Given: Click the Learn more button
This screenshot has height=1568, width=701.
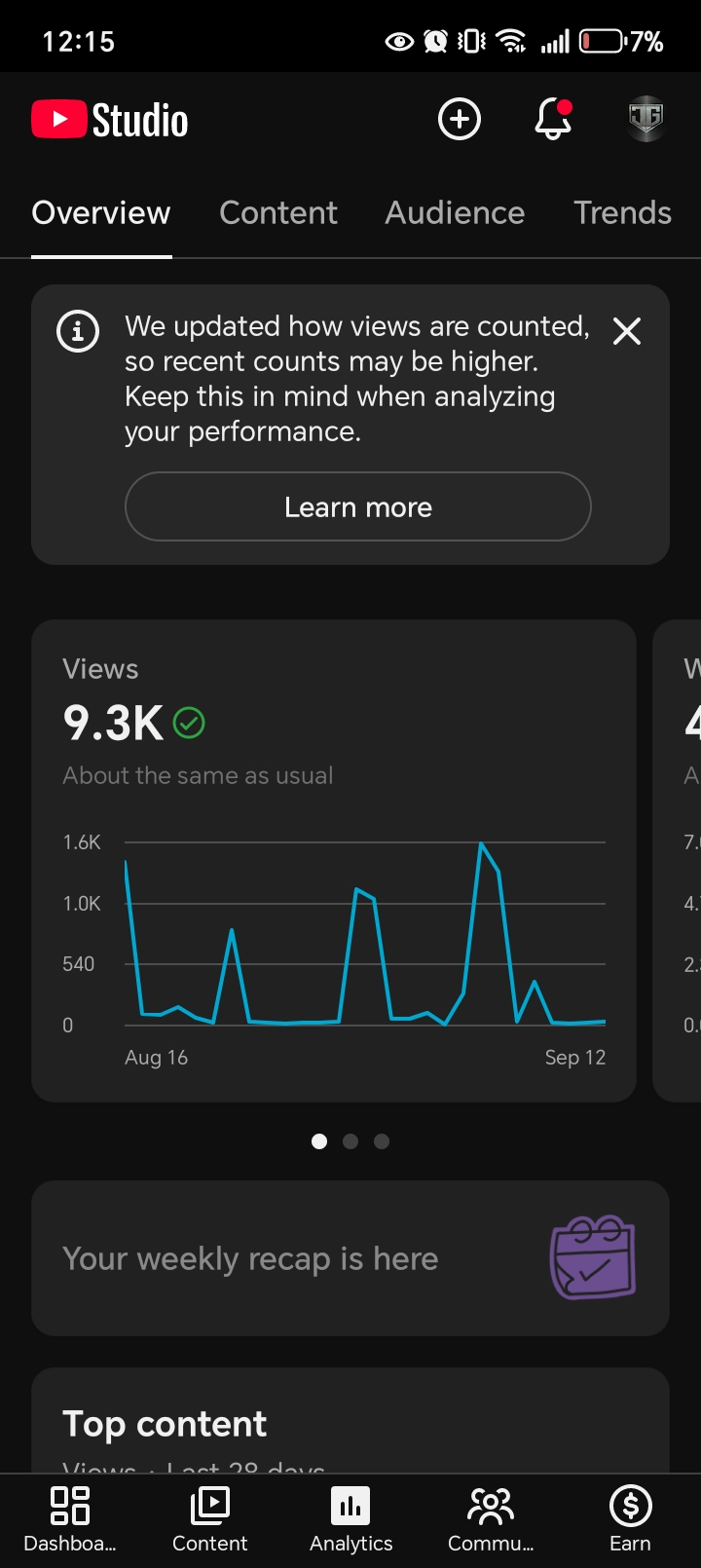Looking at the screenshot, I should tap(358, 506).
